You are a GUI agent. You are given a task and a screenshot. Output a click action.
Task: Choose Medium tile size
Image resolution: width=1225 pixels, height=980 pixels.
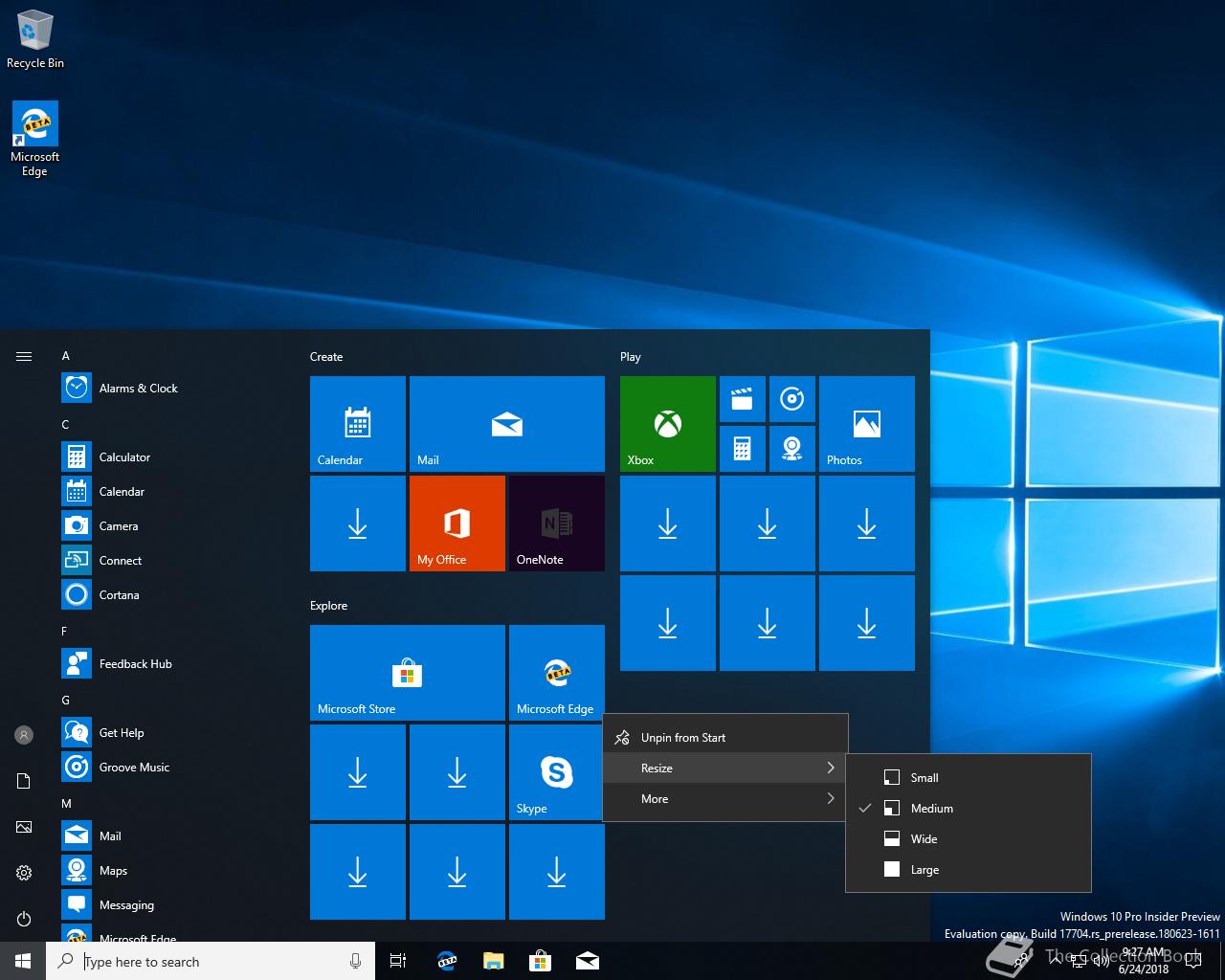[969, 808]
